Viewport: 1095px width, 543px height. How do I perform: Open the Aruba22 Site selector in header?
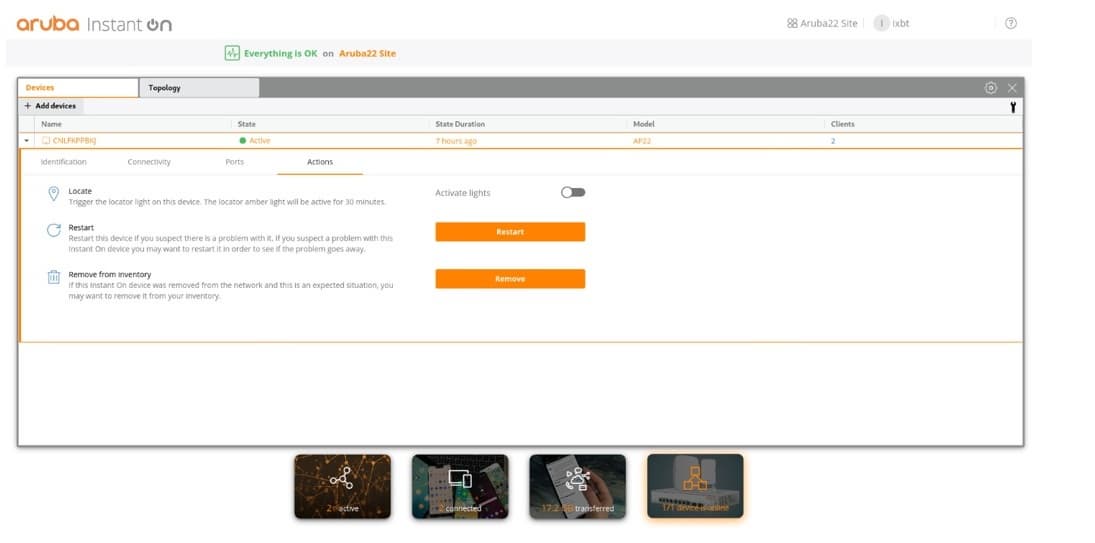[x=822, y=23]
